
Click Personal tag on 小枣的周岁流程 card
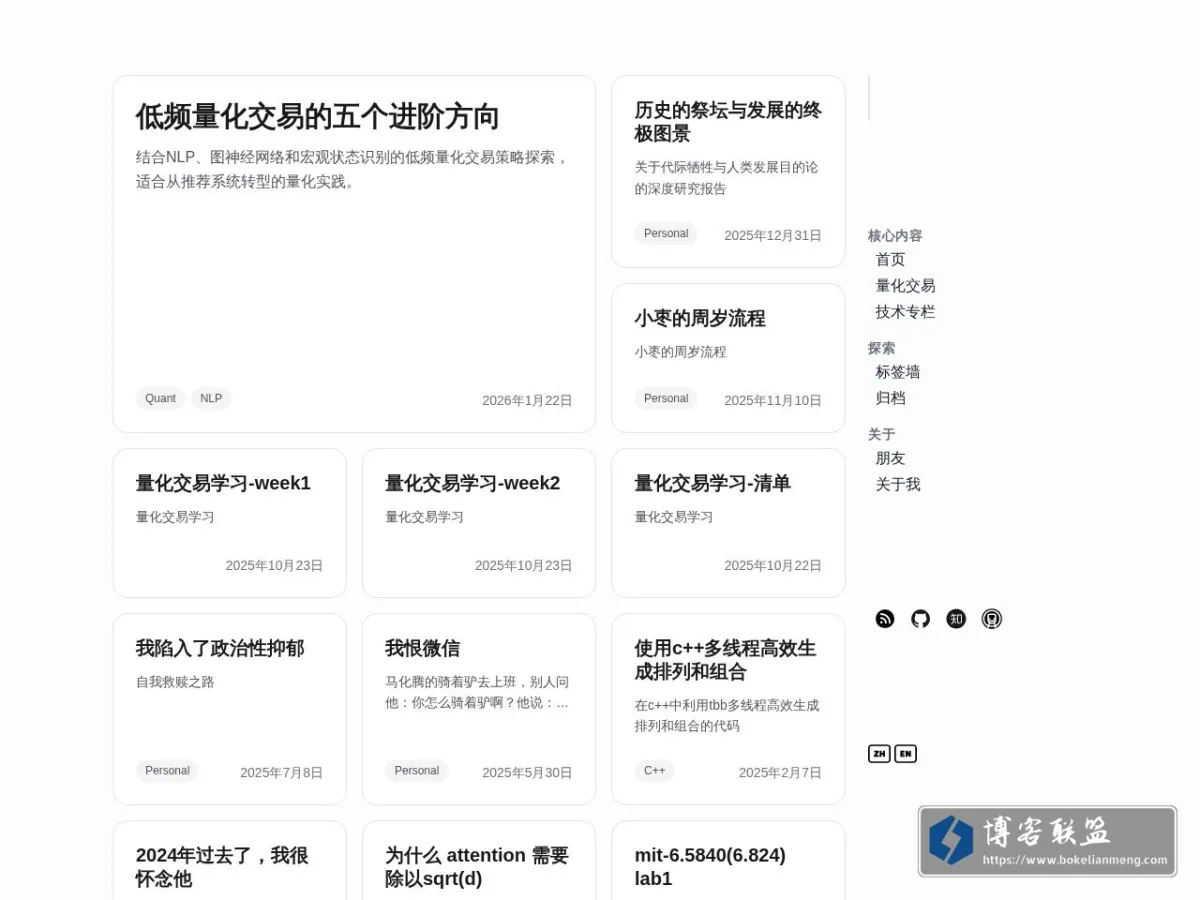coord(666,399)
